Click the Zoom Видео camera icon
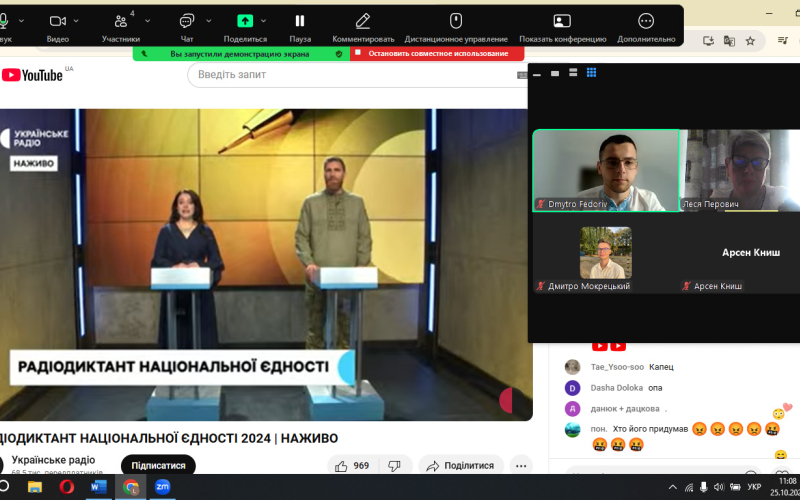This screenshot has width=800, height=500. pos(57,21)
